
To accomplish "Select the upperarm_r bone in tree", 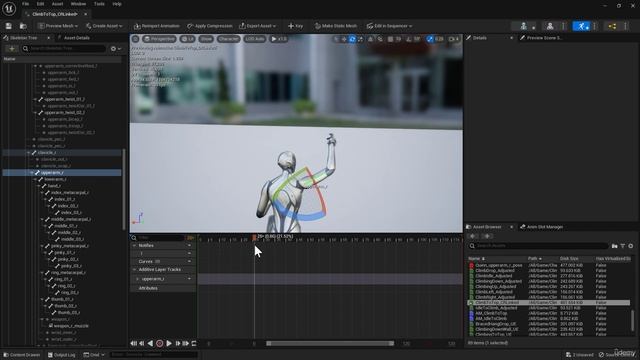I will click(62, 173).
